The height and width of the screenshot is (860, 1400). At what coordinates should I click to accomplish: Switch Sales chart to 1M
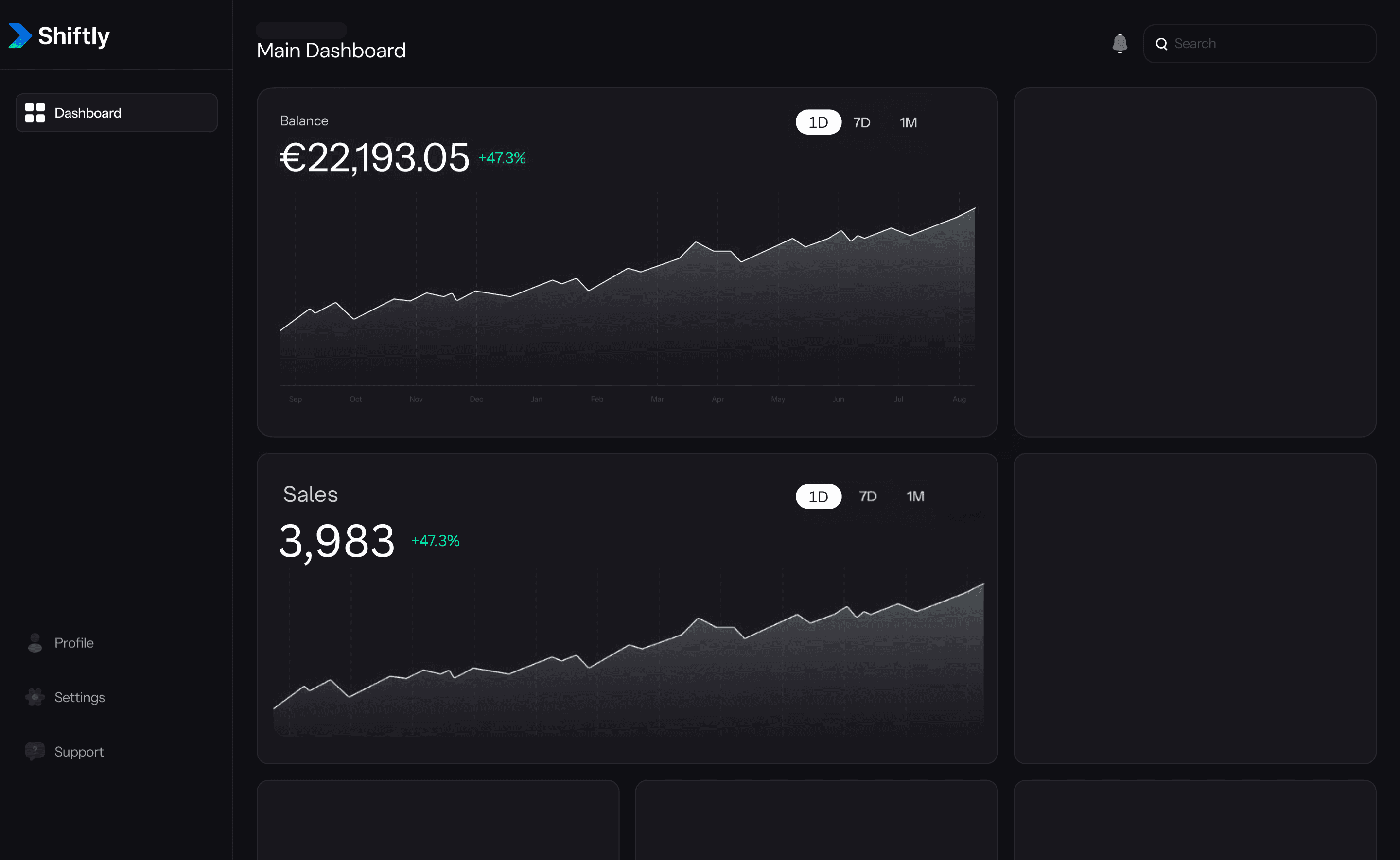coord(915,497)
